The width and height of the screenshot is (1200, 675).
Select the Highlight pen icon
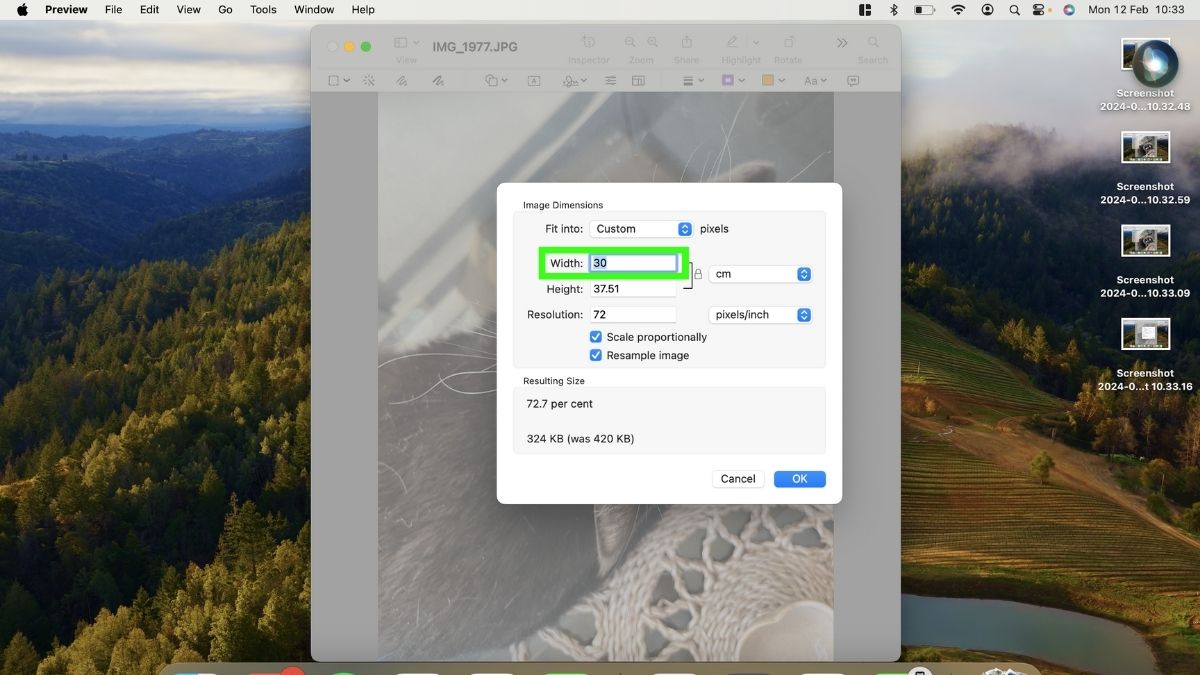[x=732, y=43]
